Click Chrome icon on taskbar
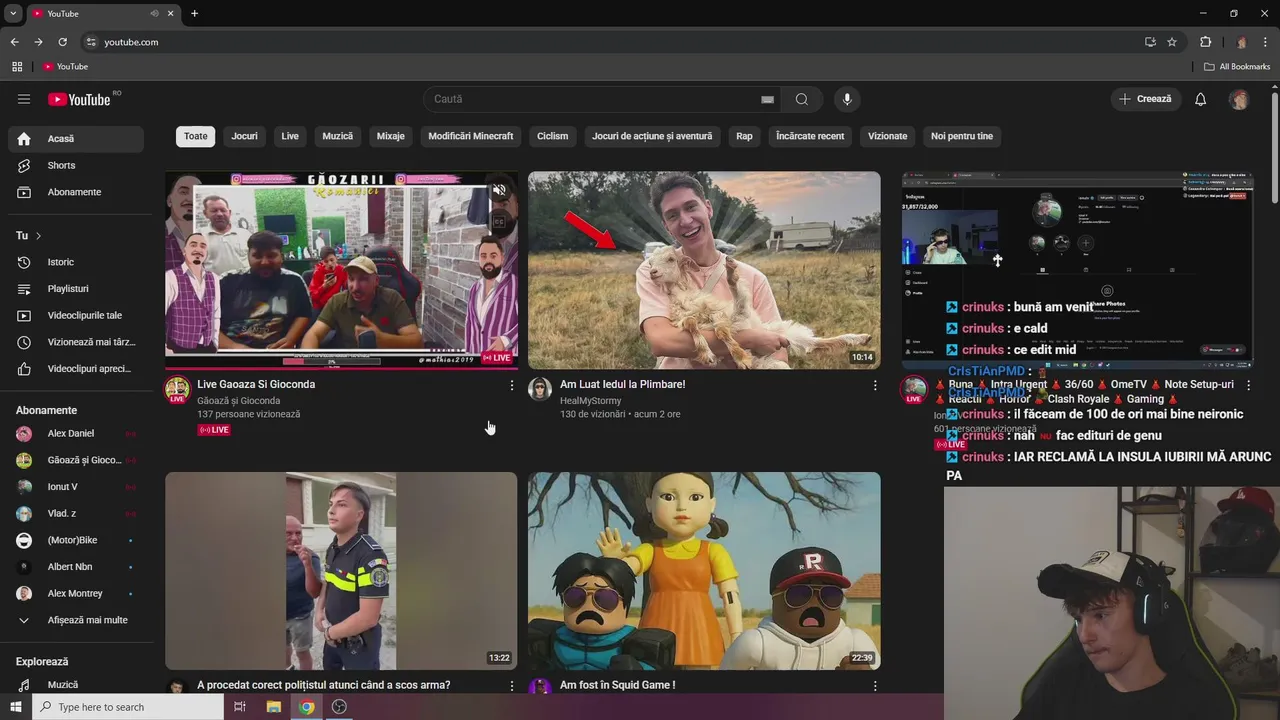This screenshot has height=720, width=1280. pyautogui.click(x=307, y=707)
